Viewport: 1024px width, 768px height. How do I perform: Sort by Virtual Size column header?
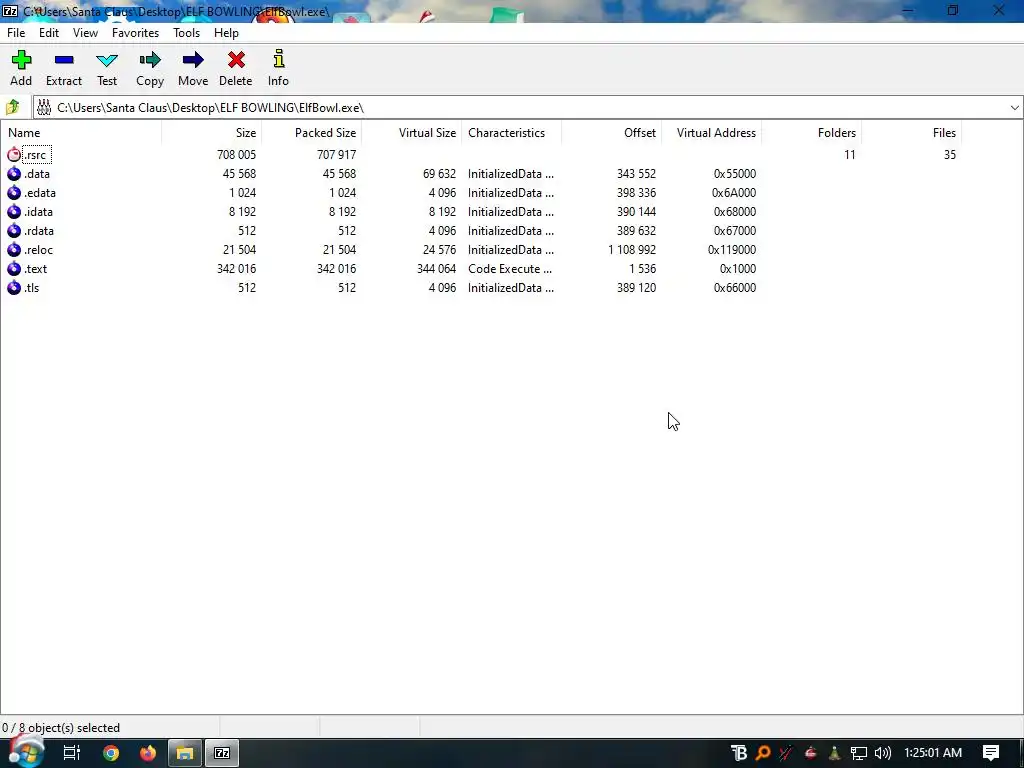tap(411, 133)
